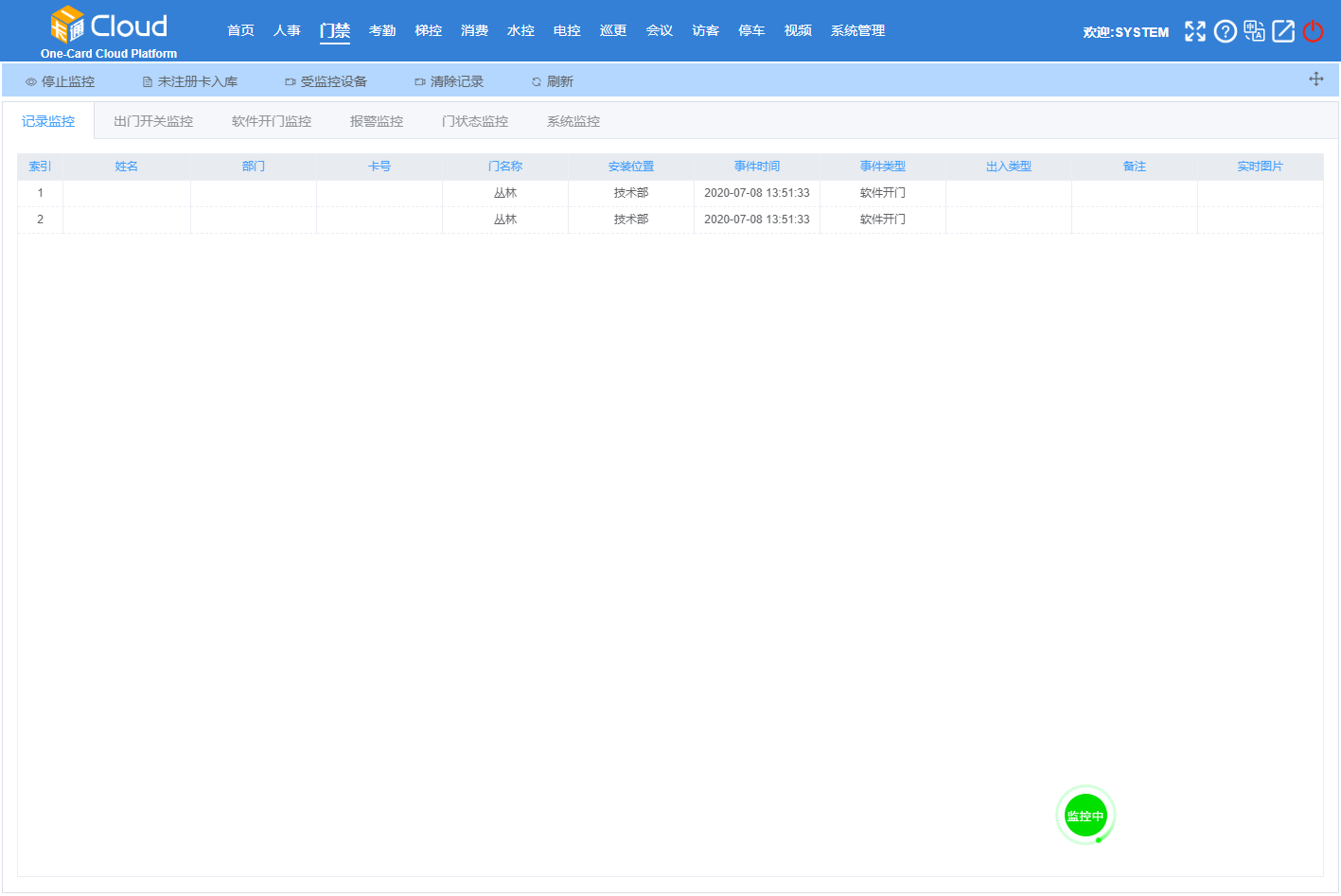Open 系统管理 menu item

pyautogui.click(x=857, y=31)
